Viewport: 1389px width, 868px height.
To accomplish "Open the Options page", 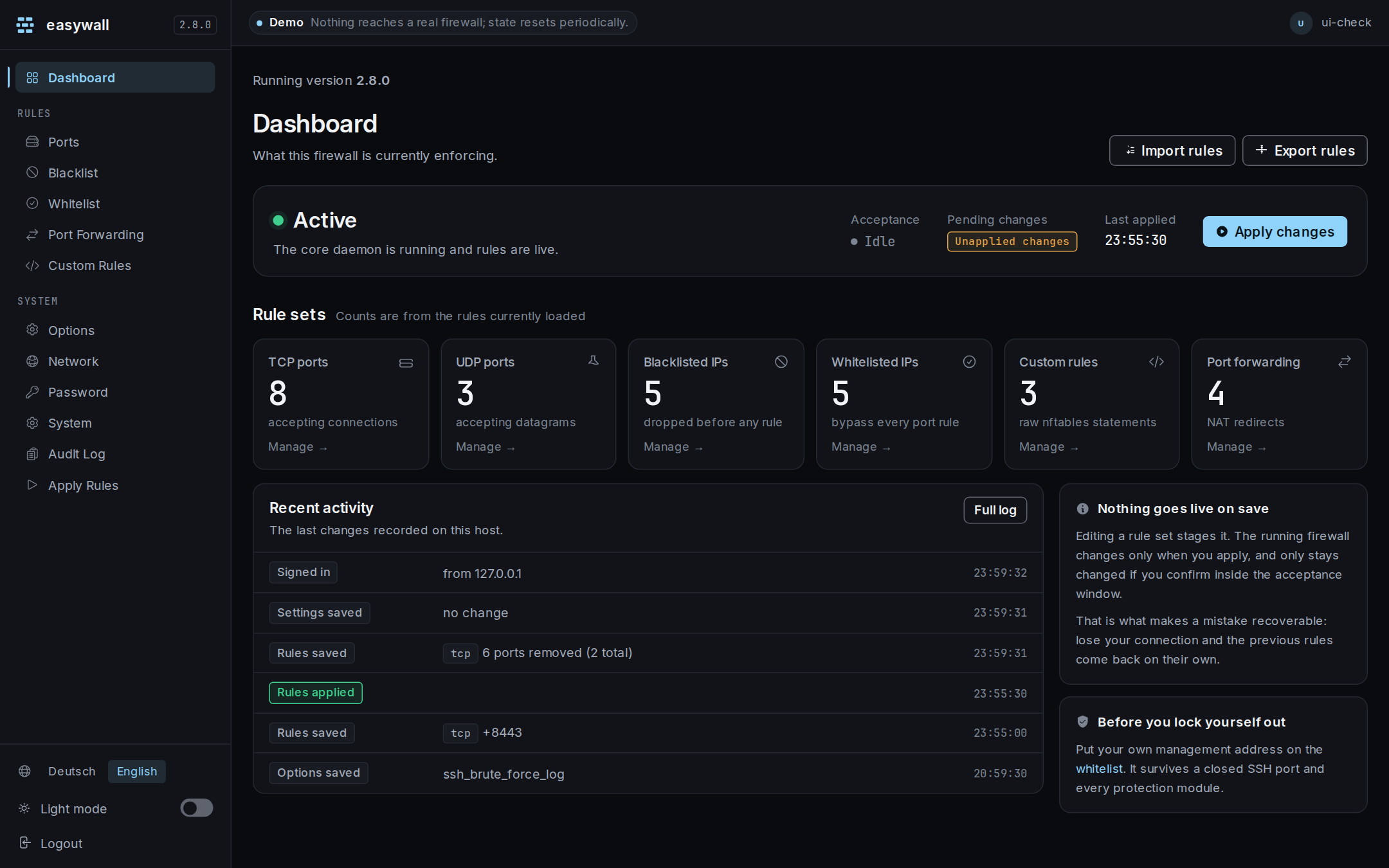I will pos(115,330).
